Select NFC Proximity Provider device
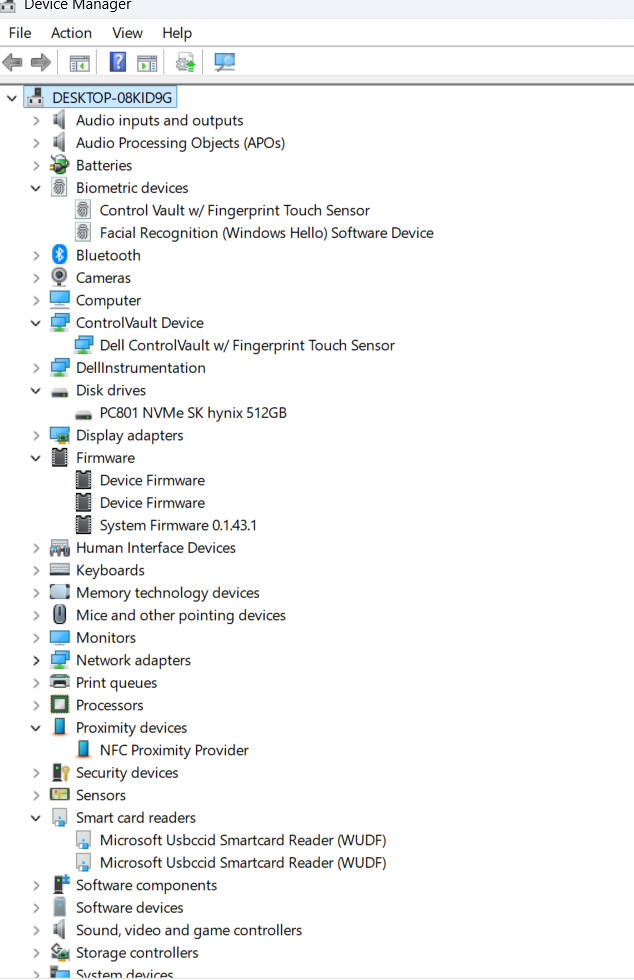634x980 pixels. (174, 750)
